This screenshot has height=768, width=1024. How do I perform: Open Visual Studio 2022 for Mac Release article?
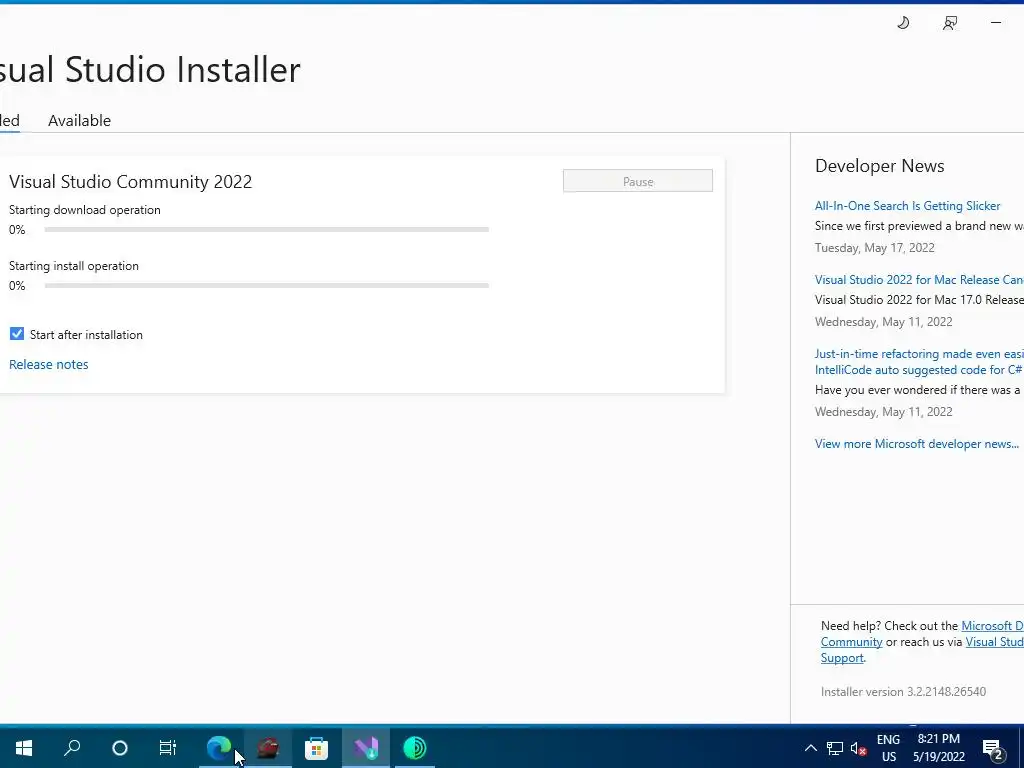click(919, 280)
